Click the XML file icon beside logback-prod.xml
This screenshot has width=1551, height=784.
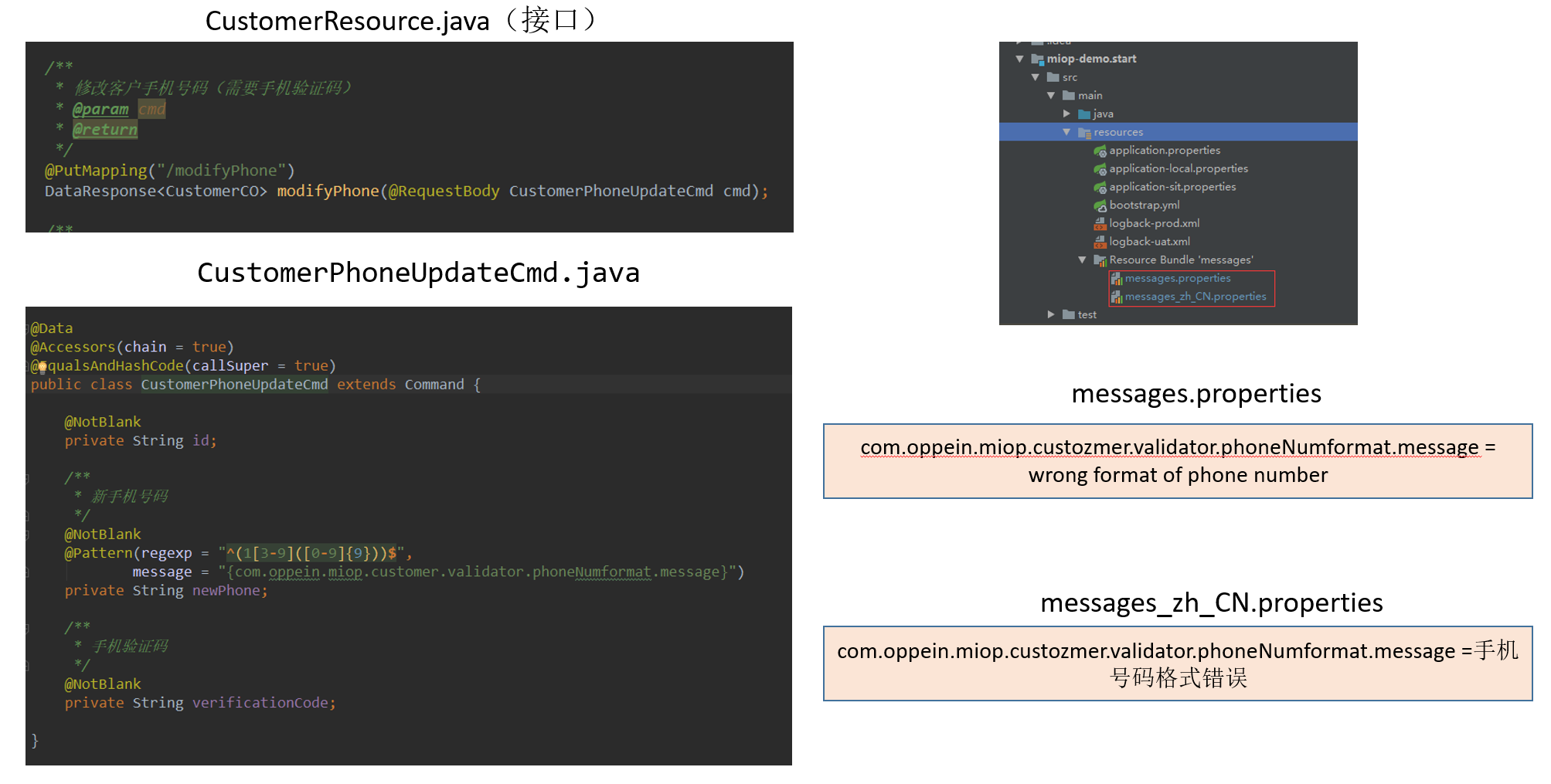pyautogui.click(x=1100, y=224)
